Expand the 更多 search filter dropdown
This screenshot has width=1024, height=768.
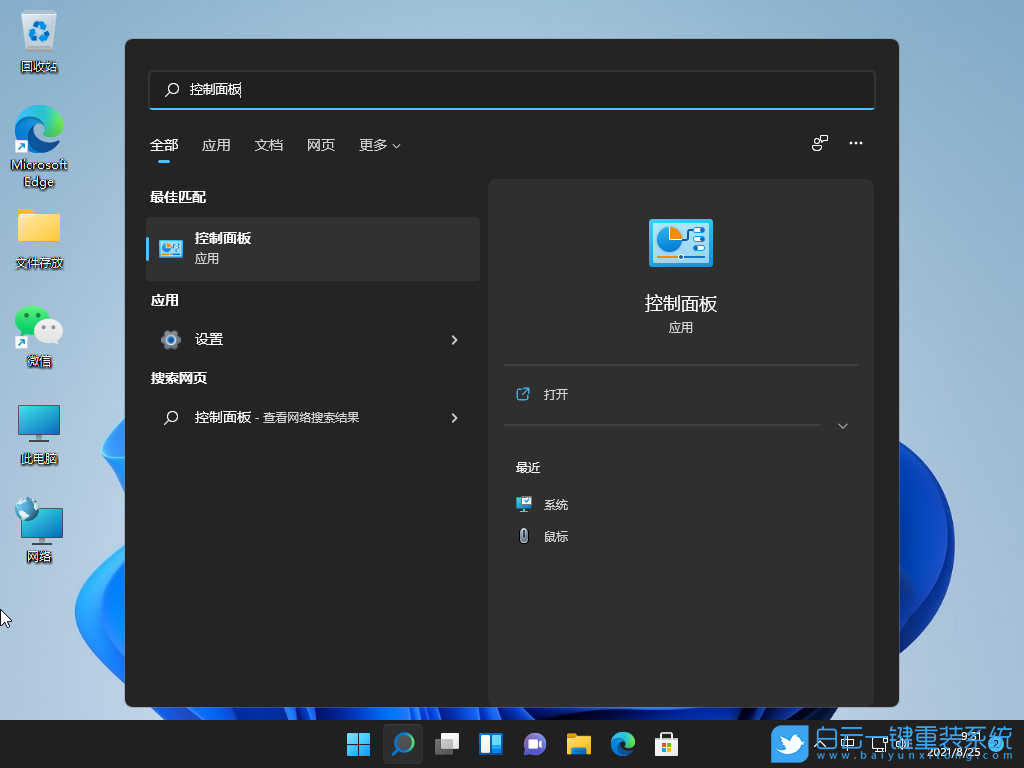(379, 145)
